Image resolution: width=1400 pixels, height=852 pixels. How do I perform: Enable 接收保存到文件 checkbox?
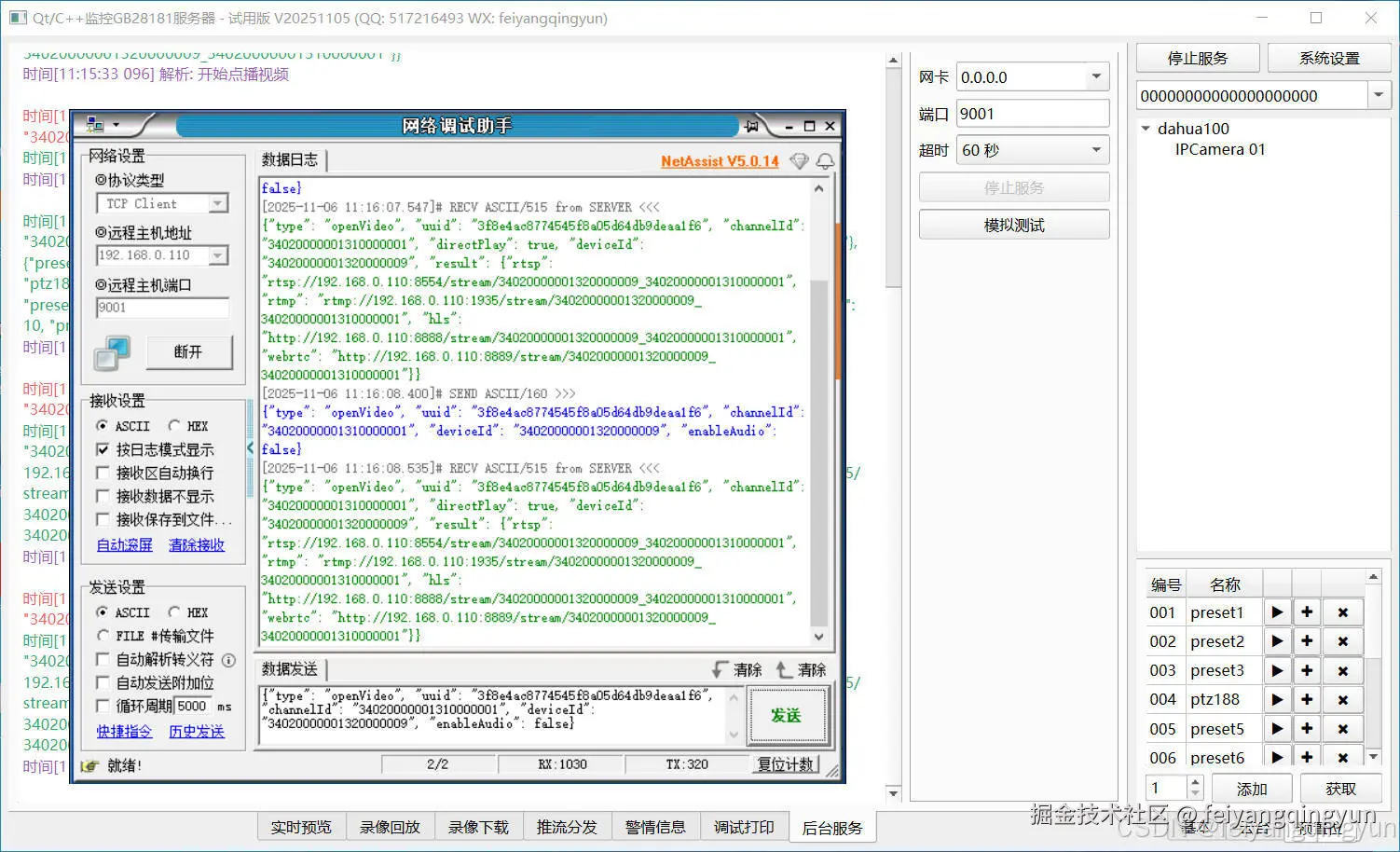(103, 519)
